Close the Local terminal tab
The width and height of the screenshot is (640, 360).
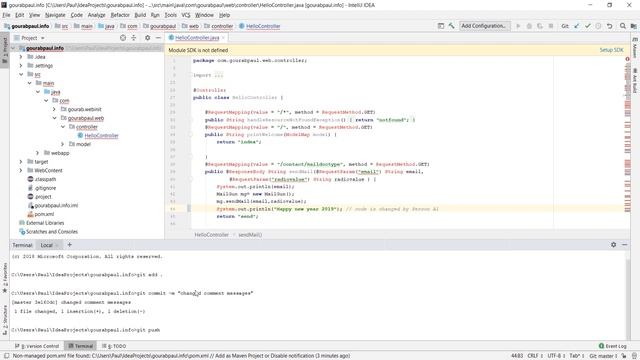57,245
